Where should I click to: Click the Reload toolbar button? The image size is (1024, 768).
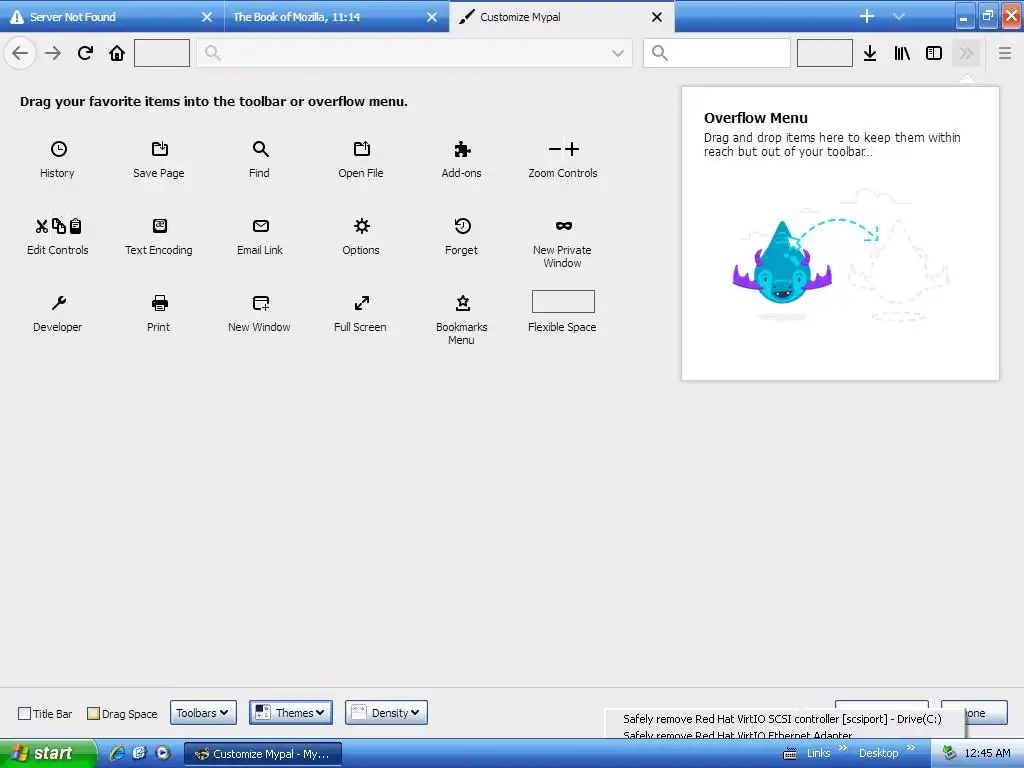[x=85, y=53]
